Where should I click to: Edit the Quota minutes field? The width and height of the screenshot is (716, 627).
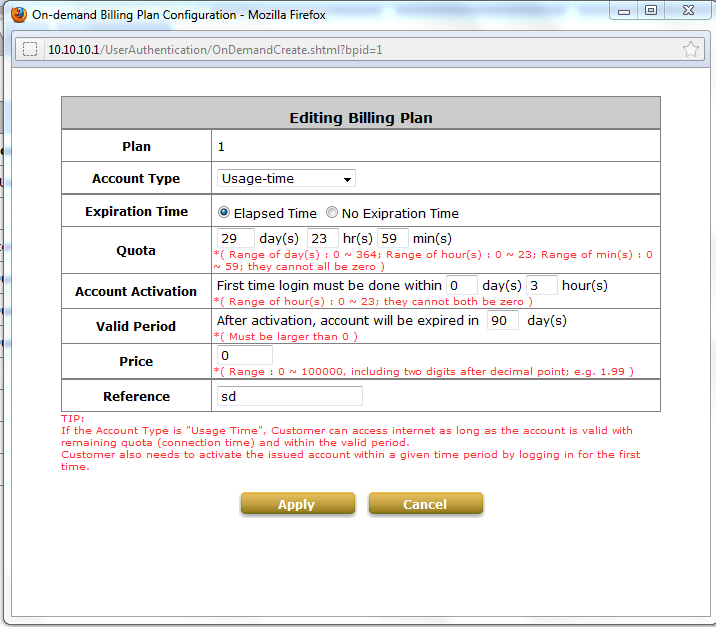click(392, 239)
